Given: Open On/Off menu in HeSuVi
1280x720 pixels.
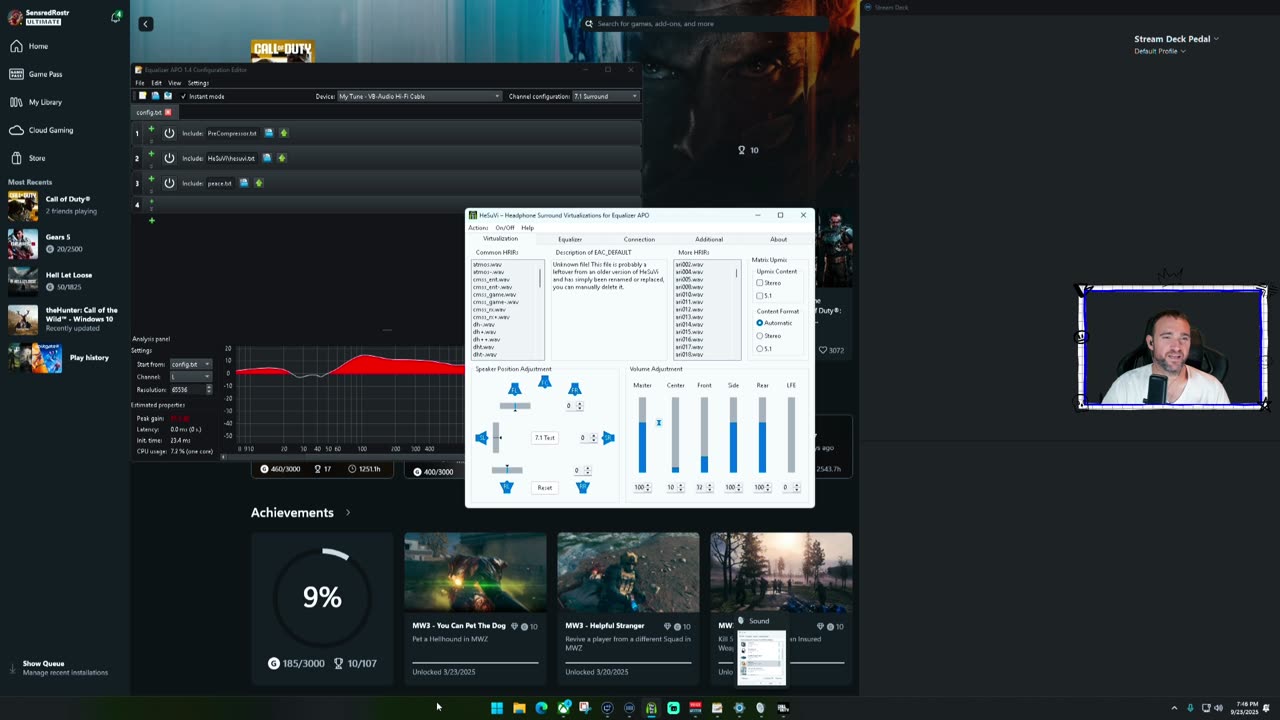Looking at the screenshot, I should click(x=505, y=228).
